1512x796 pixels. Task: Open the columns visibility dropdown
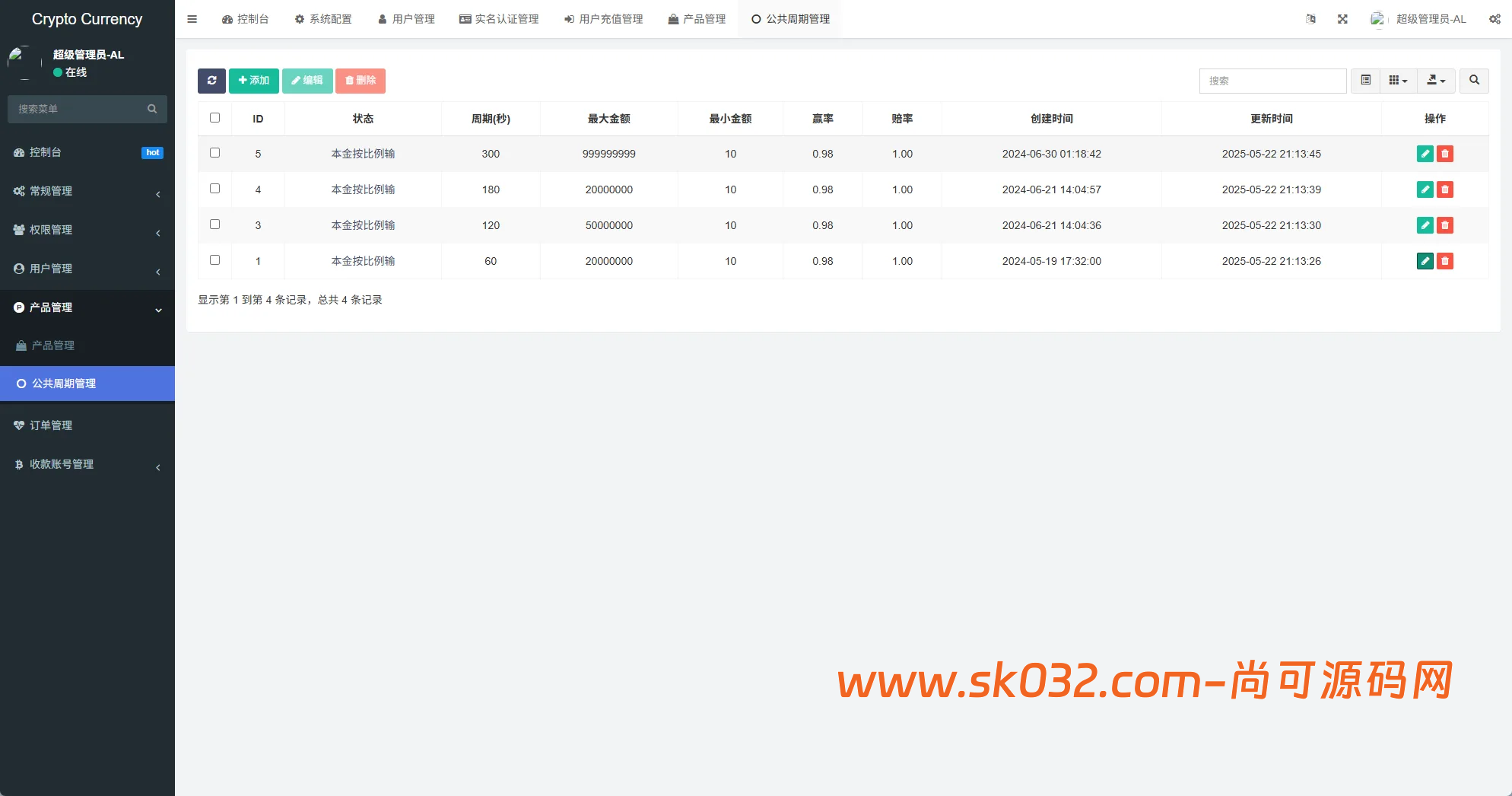coord(1398,81)
